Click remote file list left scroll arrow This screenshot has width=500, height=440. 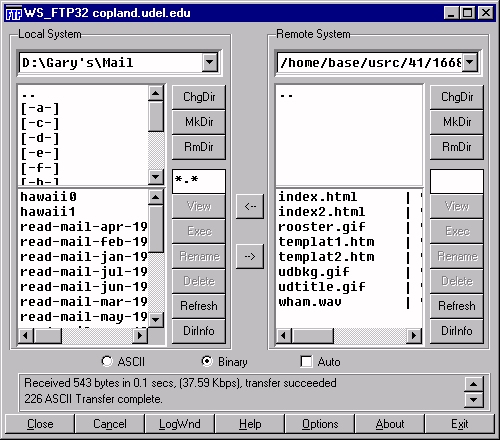284,335
